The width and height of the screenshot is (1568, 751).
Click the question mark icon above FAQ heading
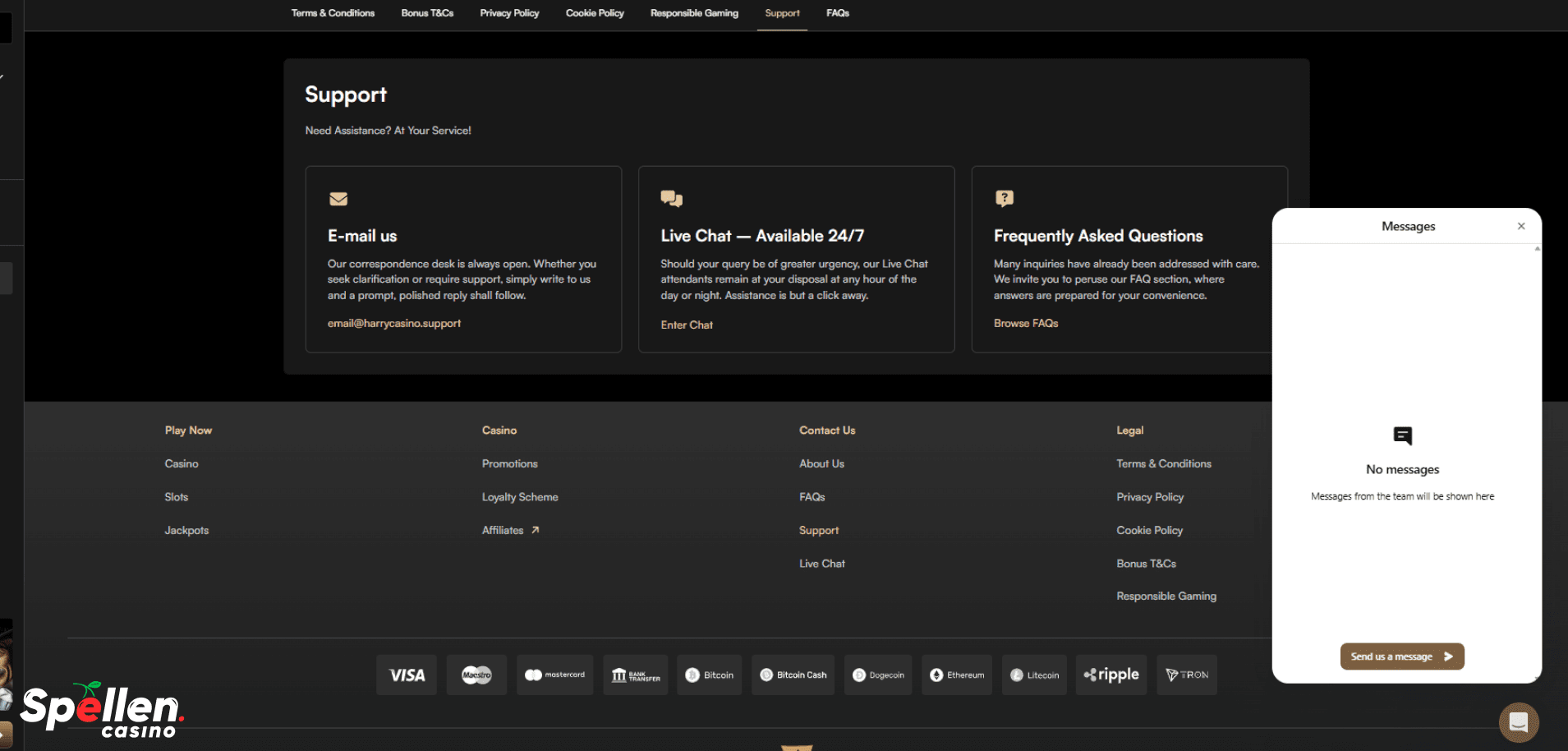(x=1004, y=198)
